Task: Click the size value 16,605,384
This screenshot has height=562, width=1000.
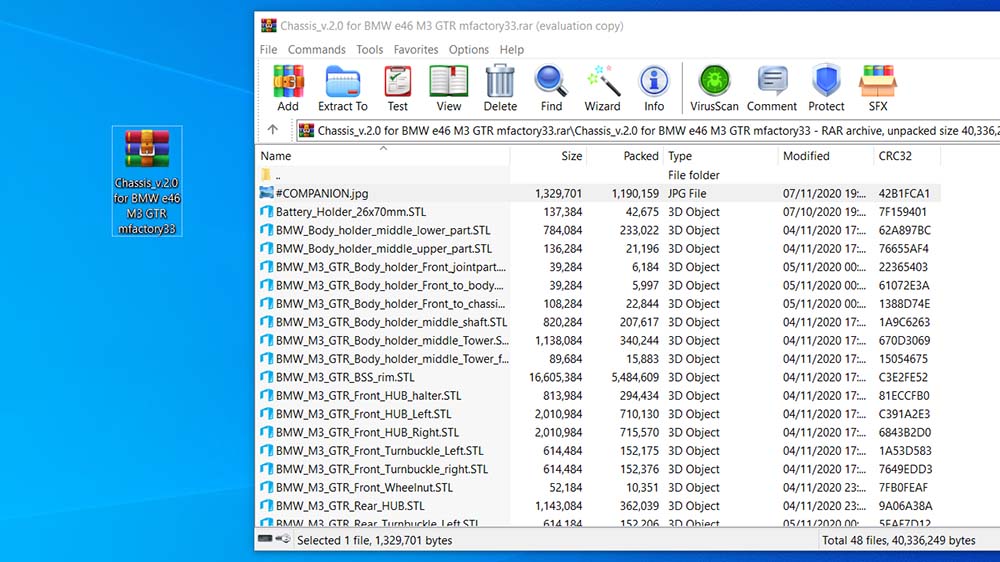Action: (x=555, y=378)
